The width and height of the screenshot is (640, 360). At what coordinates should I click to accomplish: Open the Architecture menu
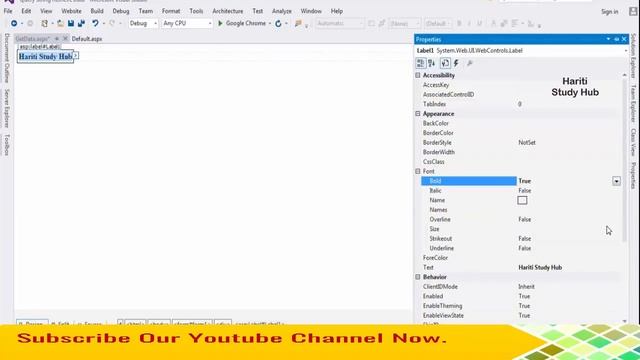click(x=228, y=11)
